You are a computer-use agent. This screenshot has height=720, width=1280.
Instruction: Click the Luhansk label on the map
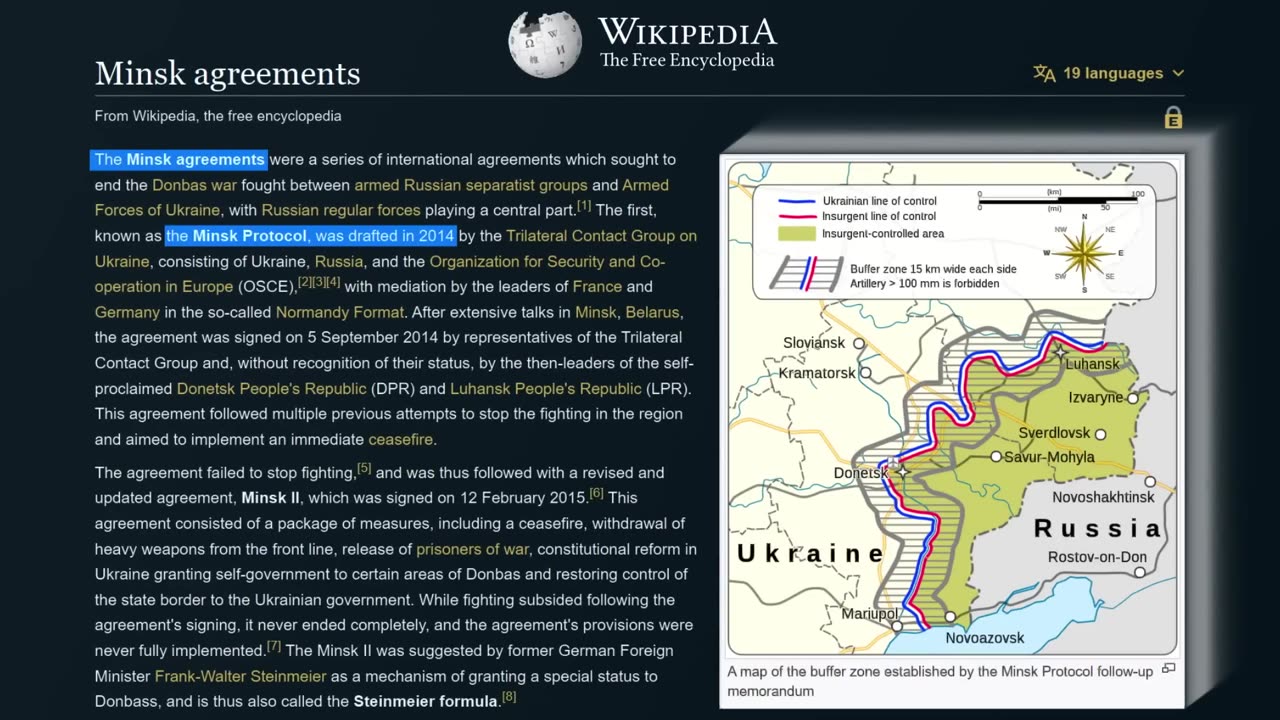tap(1092, 364)
